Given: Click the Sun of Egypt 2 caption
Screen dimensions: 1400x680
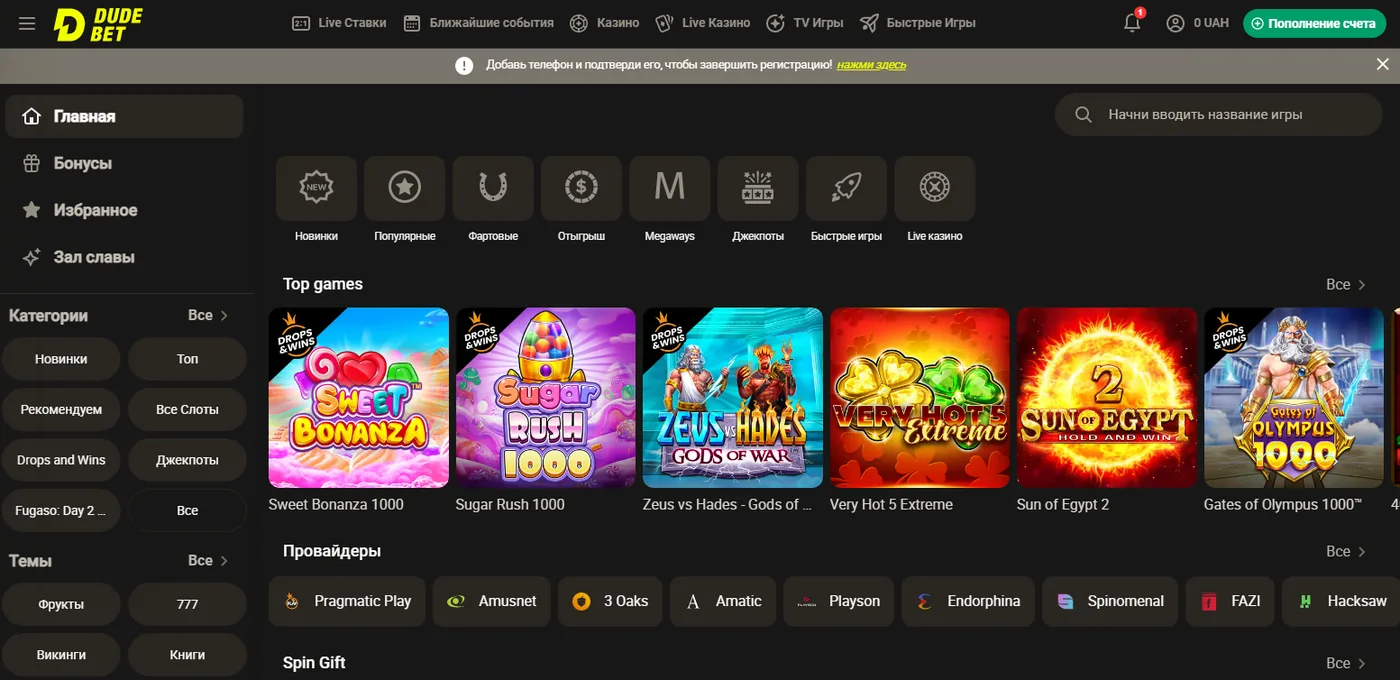Looking at the screenshot, I should 1063,505.
